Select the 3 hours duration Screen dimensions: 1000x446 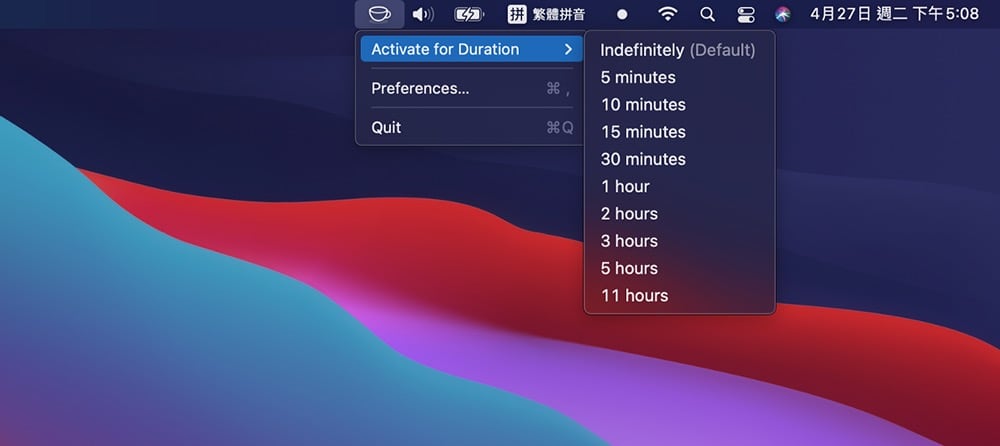pos(679,241)
